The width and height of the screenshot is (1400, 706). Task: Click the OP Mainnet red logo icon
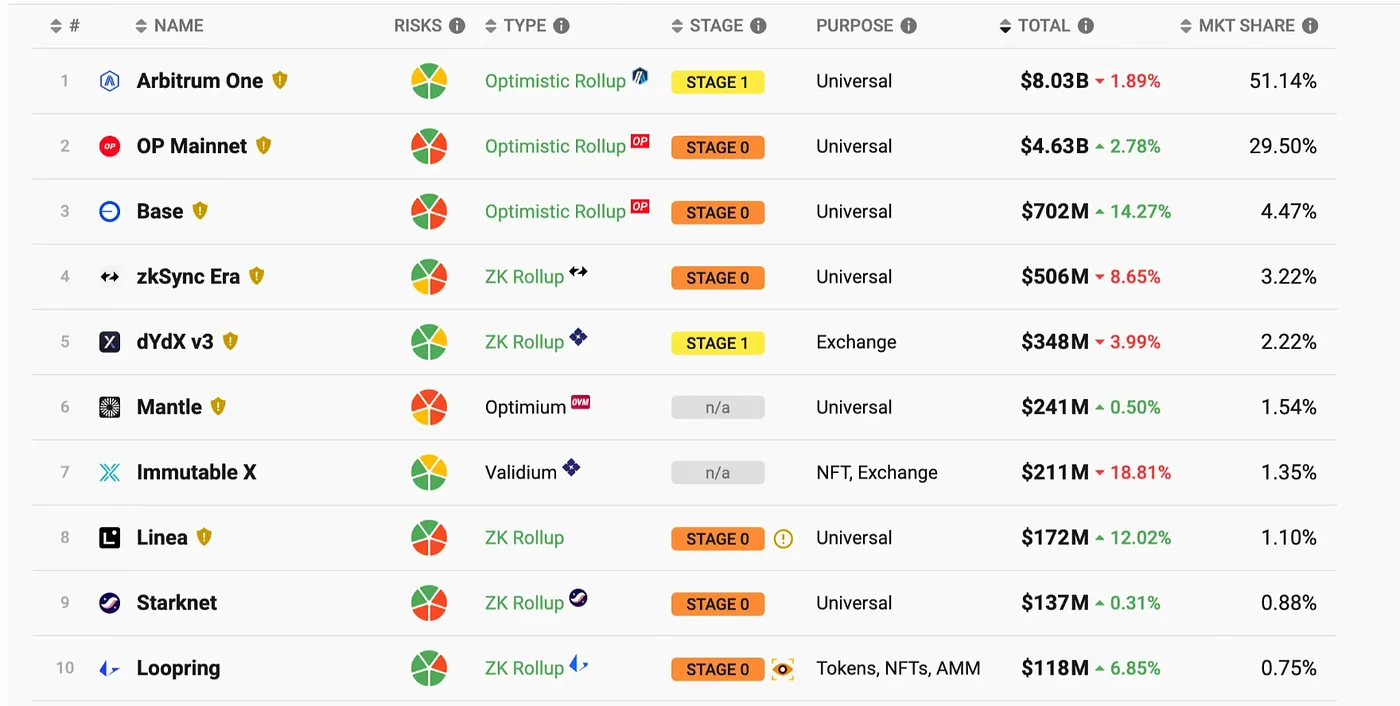(110, 147)
